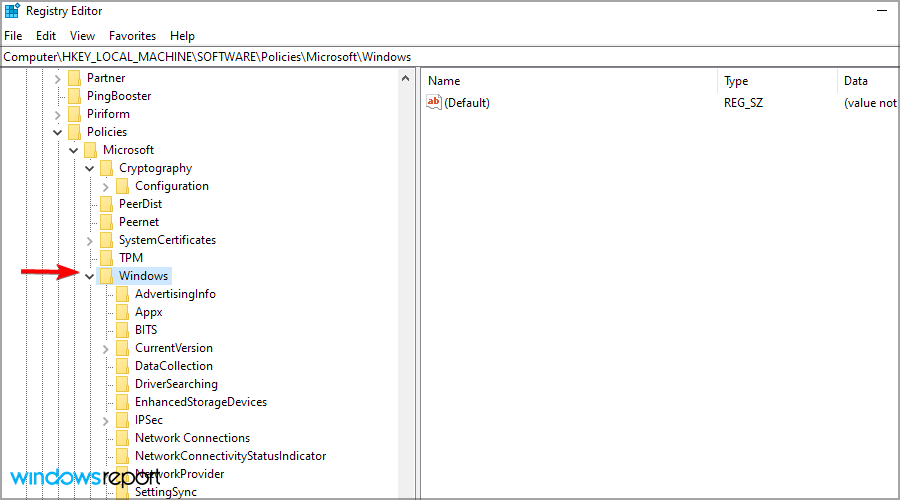Select the Network Connections key label
The image size is (900, 500).
point(192,437)
